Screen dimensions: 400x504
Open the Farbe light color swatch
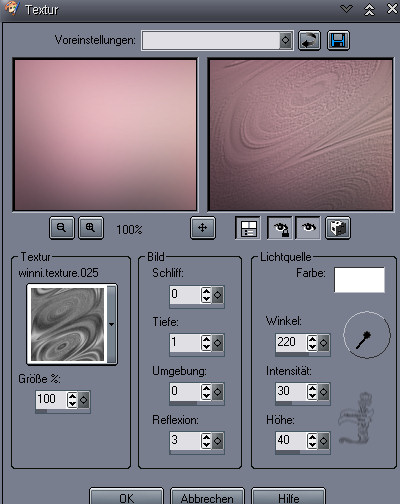click(359, 280)
